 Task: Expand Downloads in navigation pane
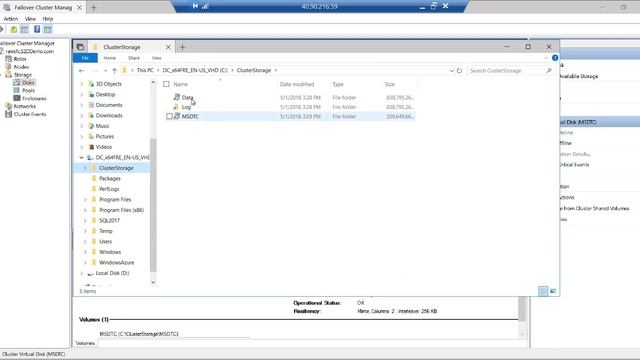click(82, 116)
